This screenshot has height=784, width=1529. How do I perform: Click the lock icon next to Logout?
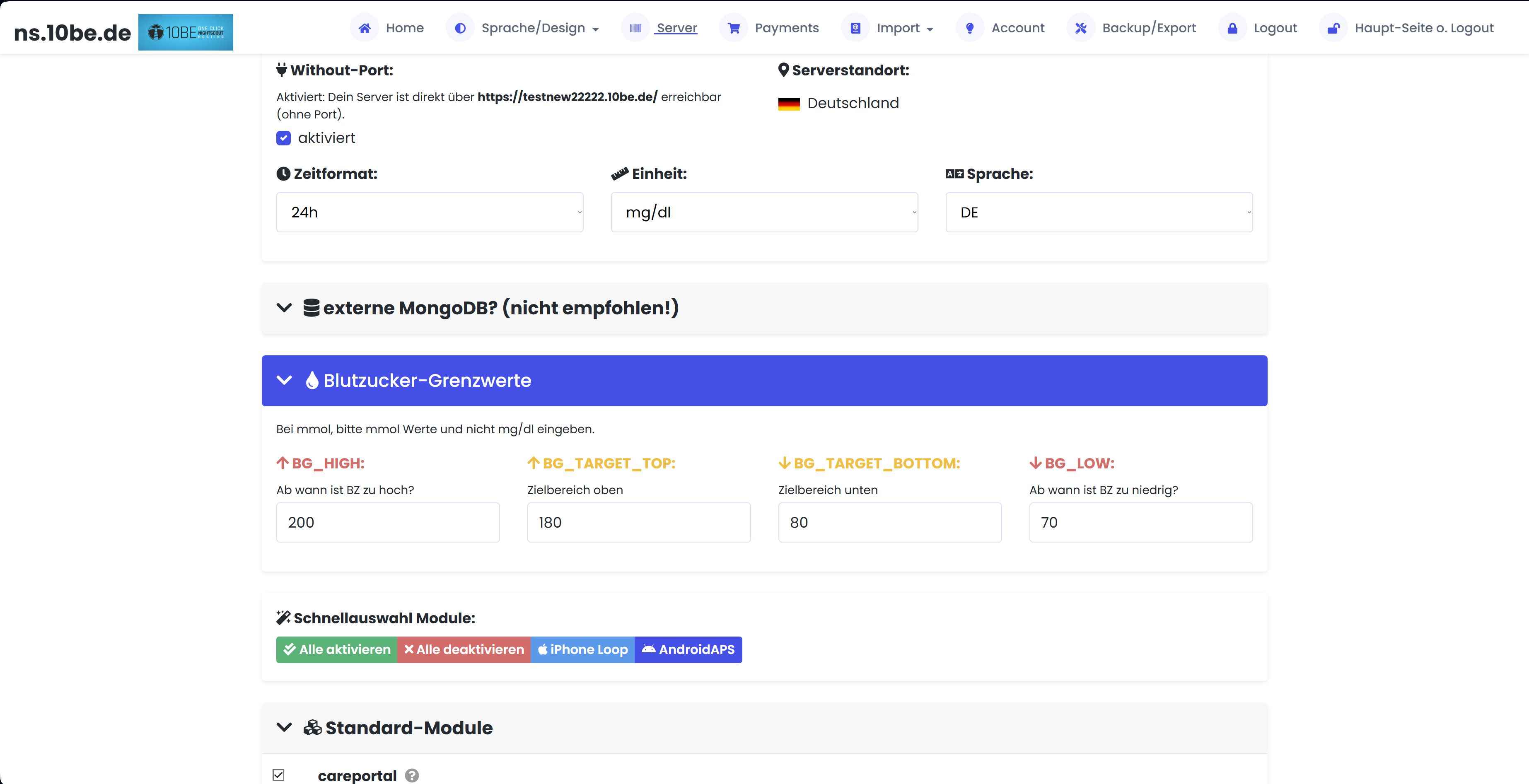pyautogui.click(x=1232, y=27)
